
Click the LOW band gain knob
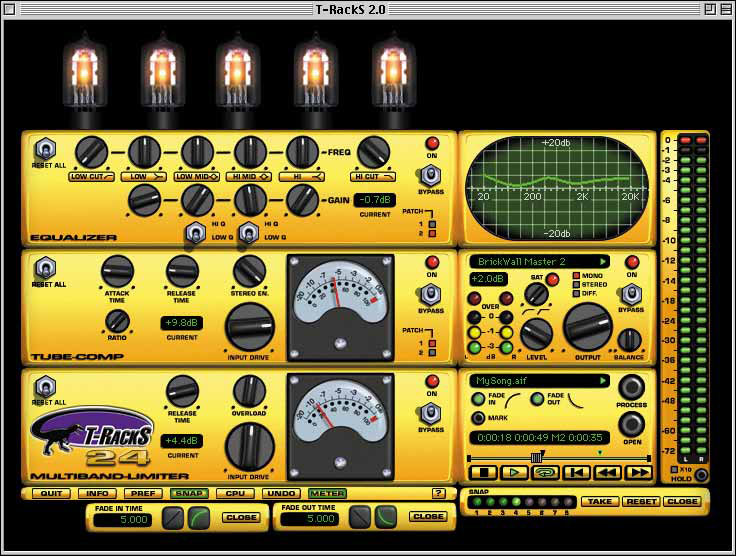[145, 200]
